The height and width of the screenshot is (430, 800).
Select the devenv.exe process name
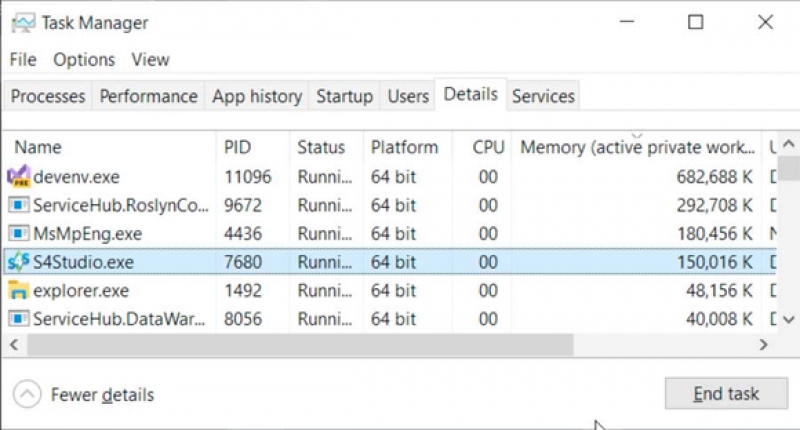(x=77, y=177)
